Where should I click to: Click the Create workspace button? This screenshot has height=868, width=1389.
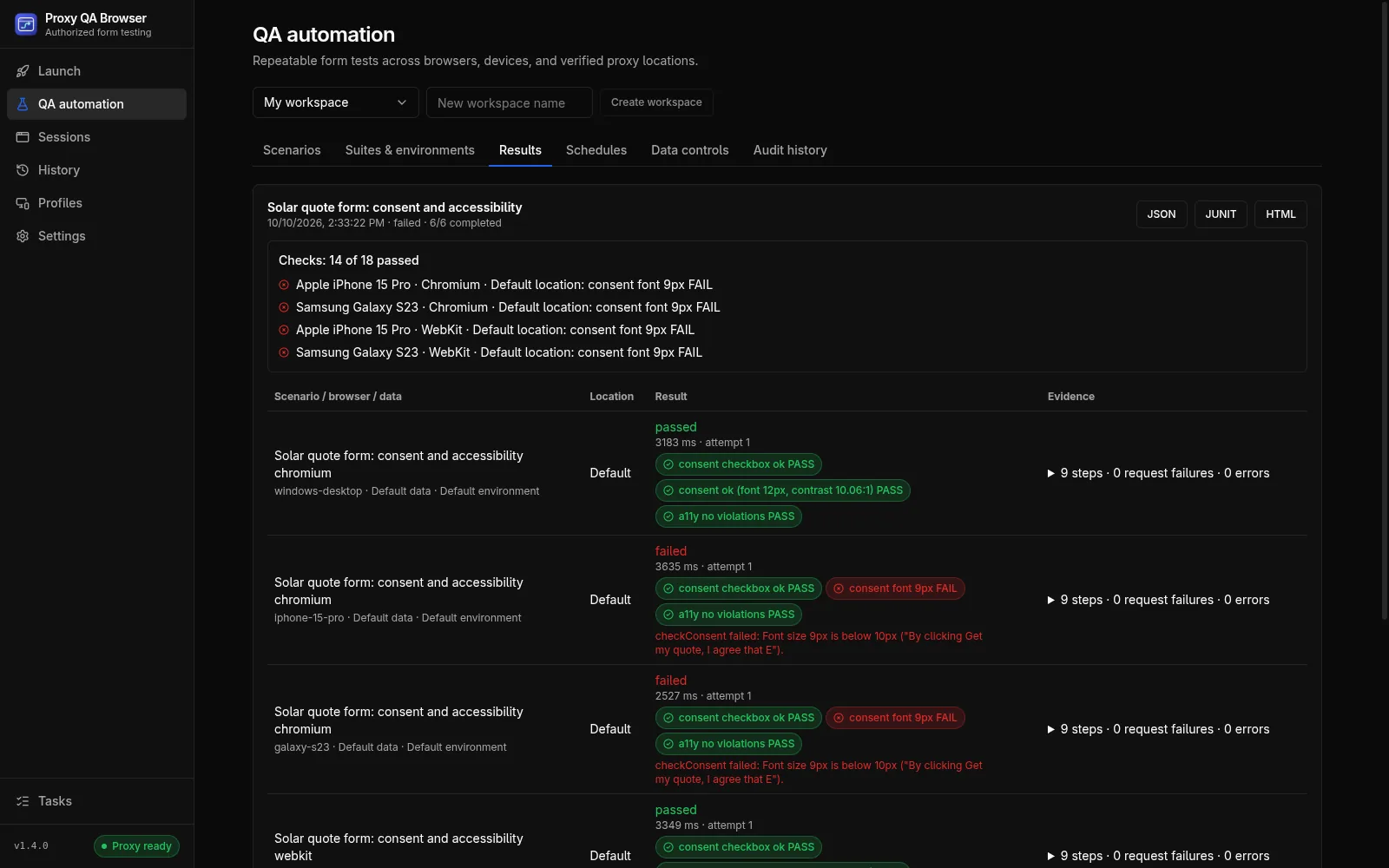click(x=656, y=102)
